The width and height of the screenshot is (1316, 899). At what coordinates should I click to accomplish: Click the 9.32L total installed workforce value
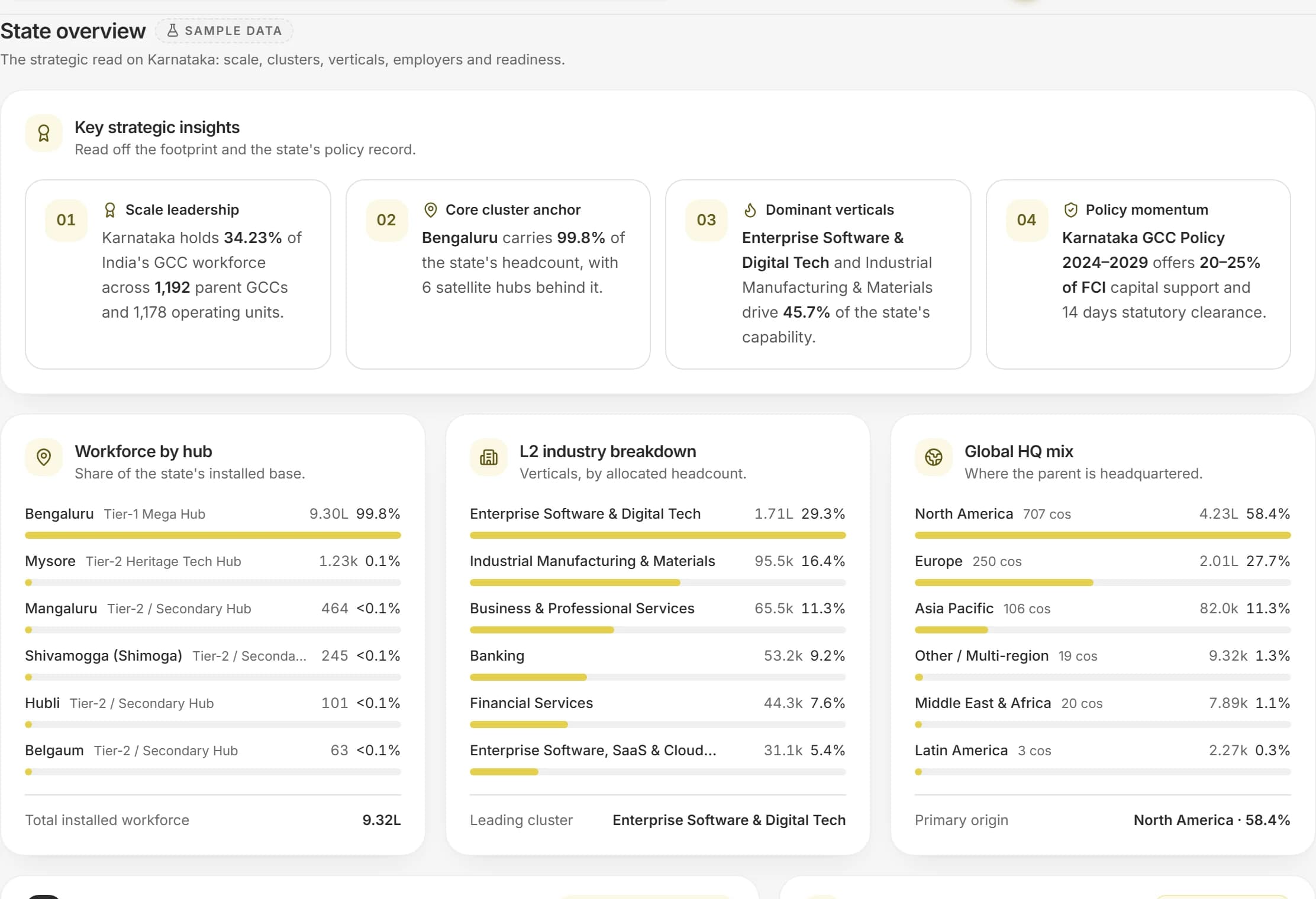point(382,820)
